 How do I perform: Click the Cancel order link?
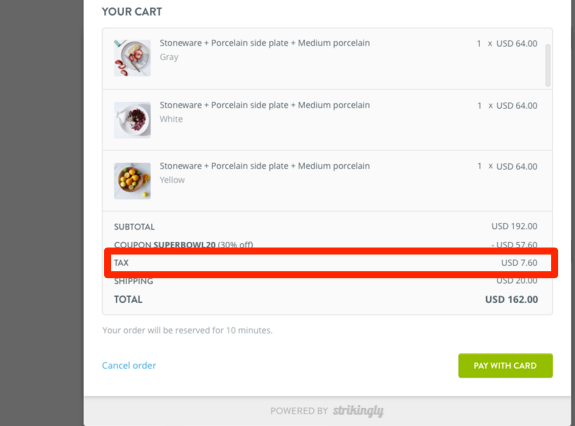pos(129,366)
